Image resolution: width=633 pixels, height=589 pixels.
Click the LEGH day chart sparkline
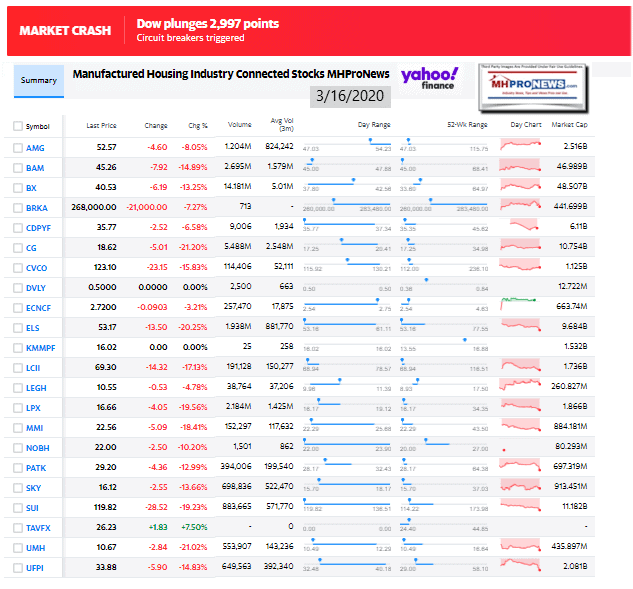(520, 384)
